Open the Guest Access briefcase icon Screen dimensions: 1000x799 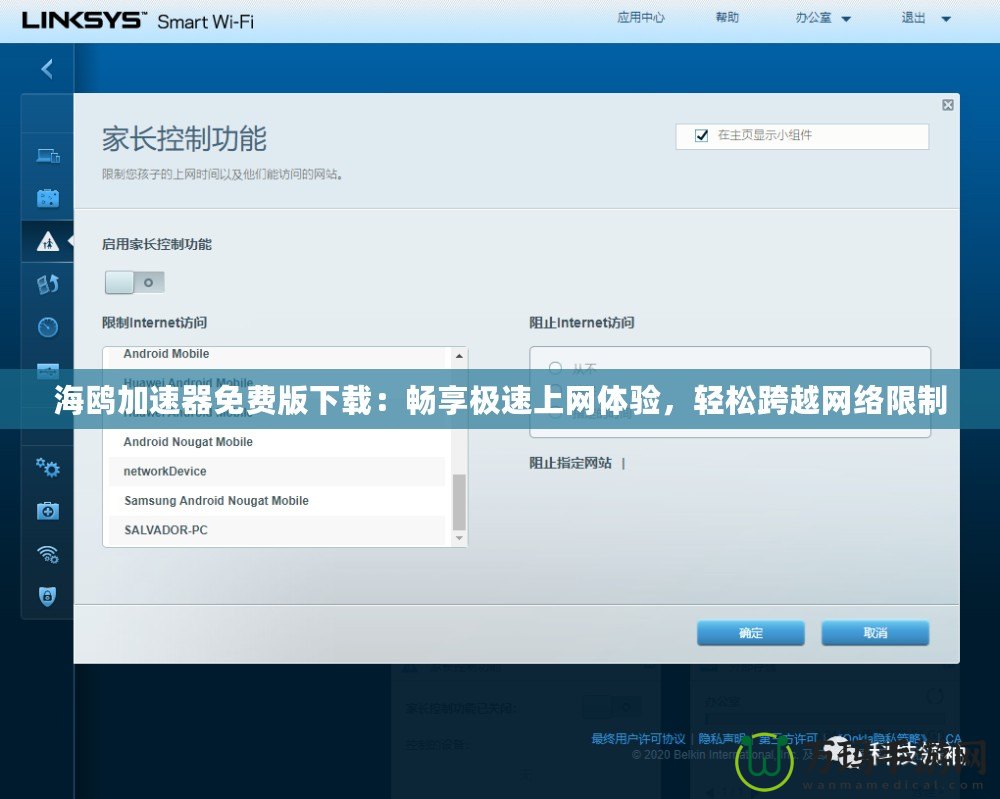pyautogui.click(x=48, y=198)
